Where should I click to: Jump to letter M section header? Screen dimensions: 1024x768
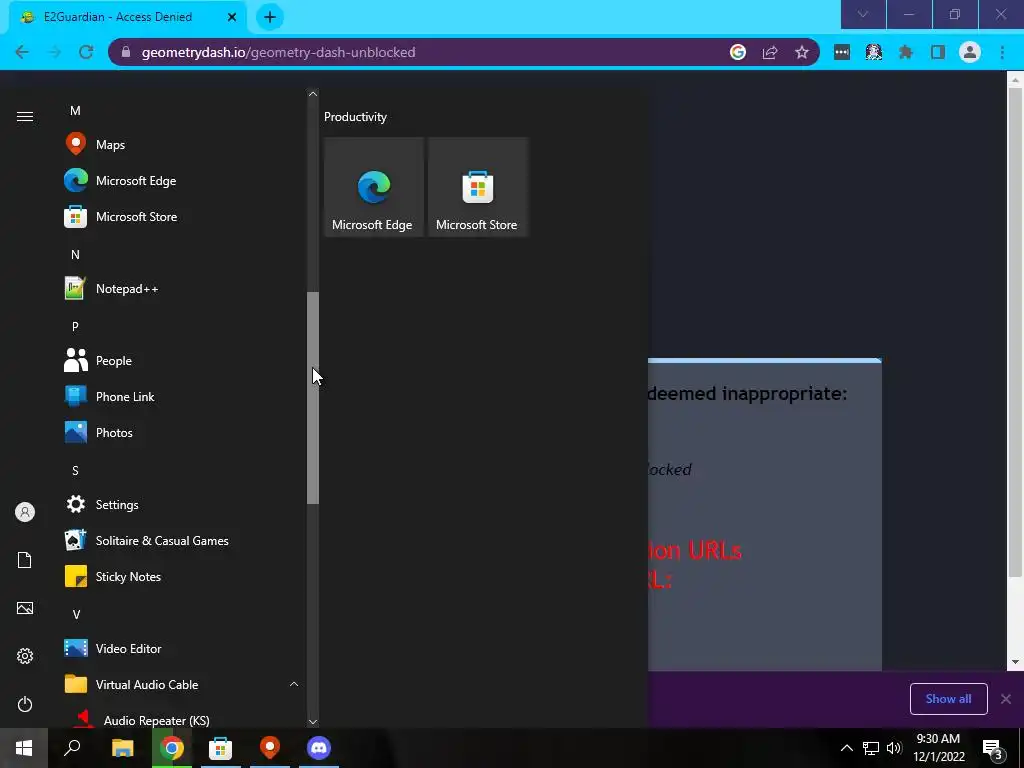(x=75, y=111)
